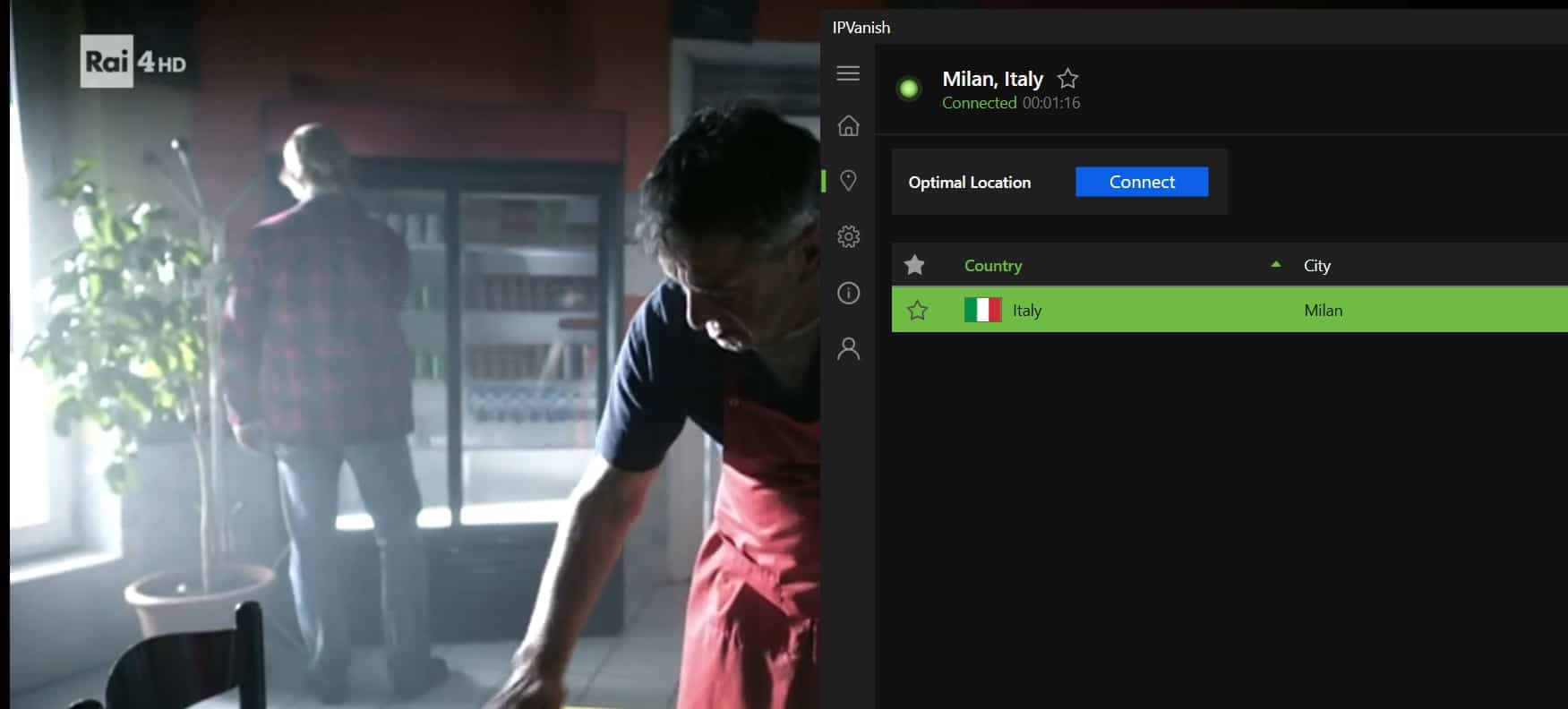
Task: Open the hamburger menu in IPVanish sidebar
Action: pos(848,73)
